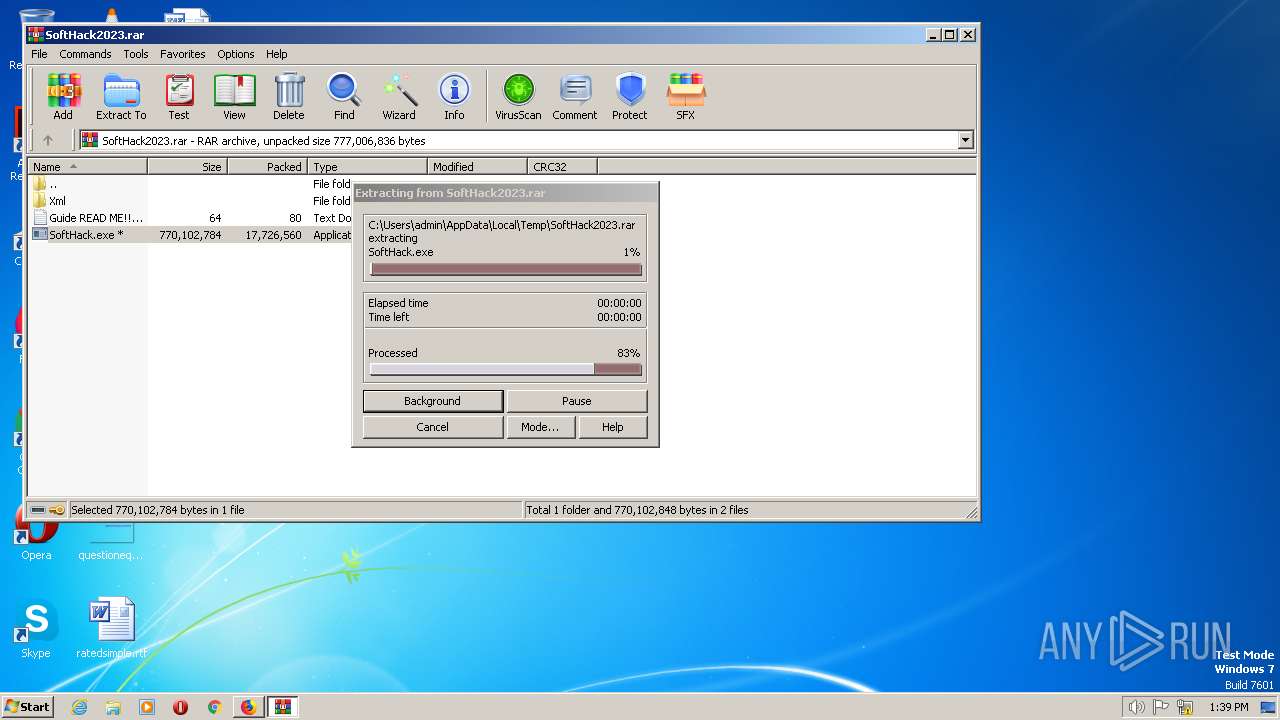Open the File menu
Viewport: 1280px width, 720px height.
(x=39, y=54)
